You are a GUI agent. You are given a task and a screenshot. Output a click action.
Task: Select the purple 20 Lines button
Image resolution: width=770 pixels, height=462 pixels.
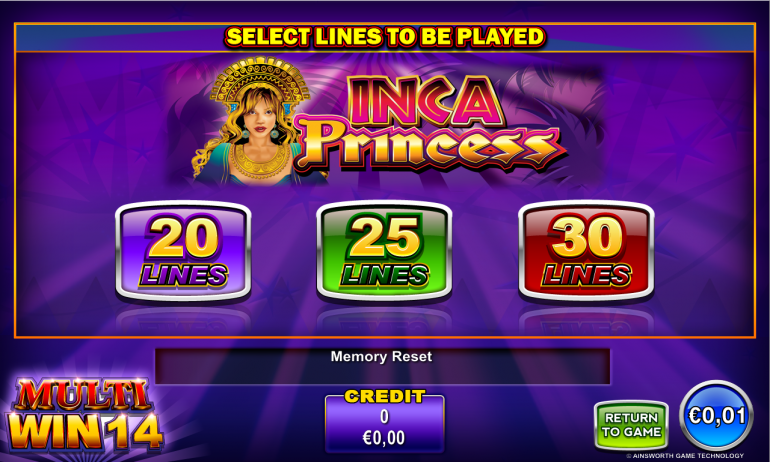(183, 250)
